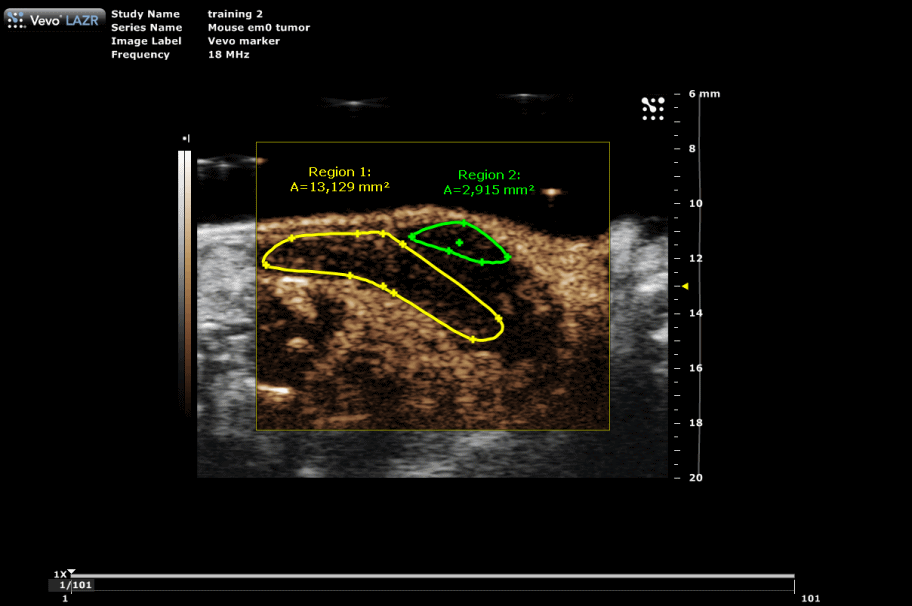This screenshot has width=912, height=606.
Task: Click the small marker above the color bar
Action: [185, 138]
